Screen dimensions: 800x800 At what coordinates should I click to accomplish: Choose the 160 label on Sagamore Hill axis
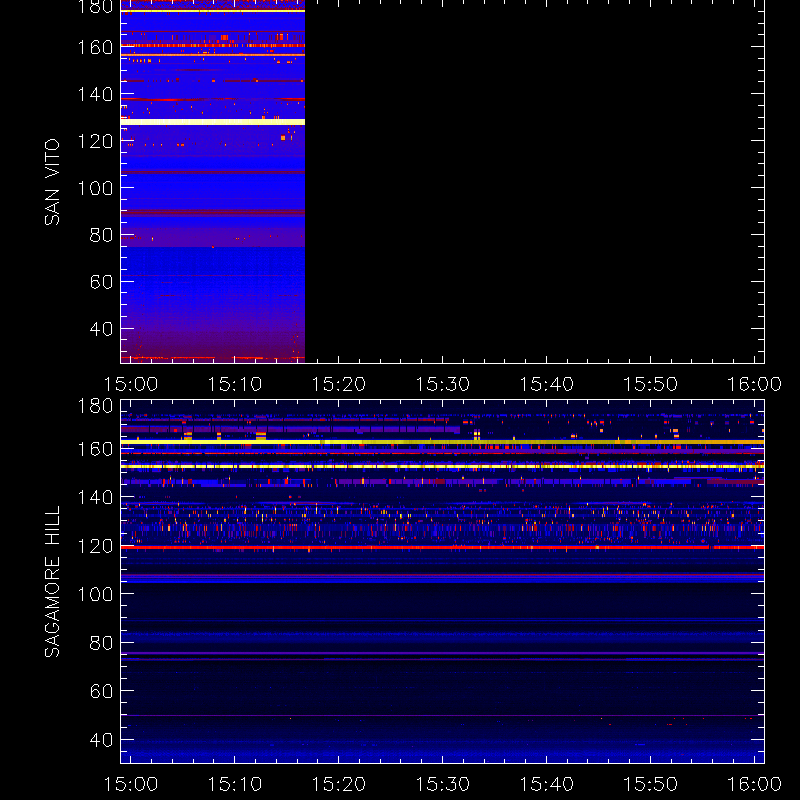[95, 449]
